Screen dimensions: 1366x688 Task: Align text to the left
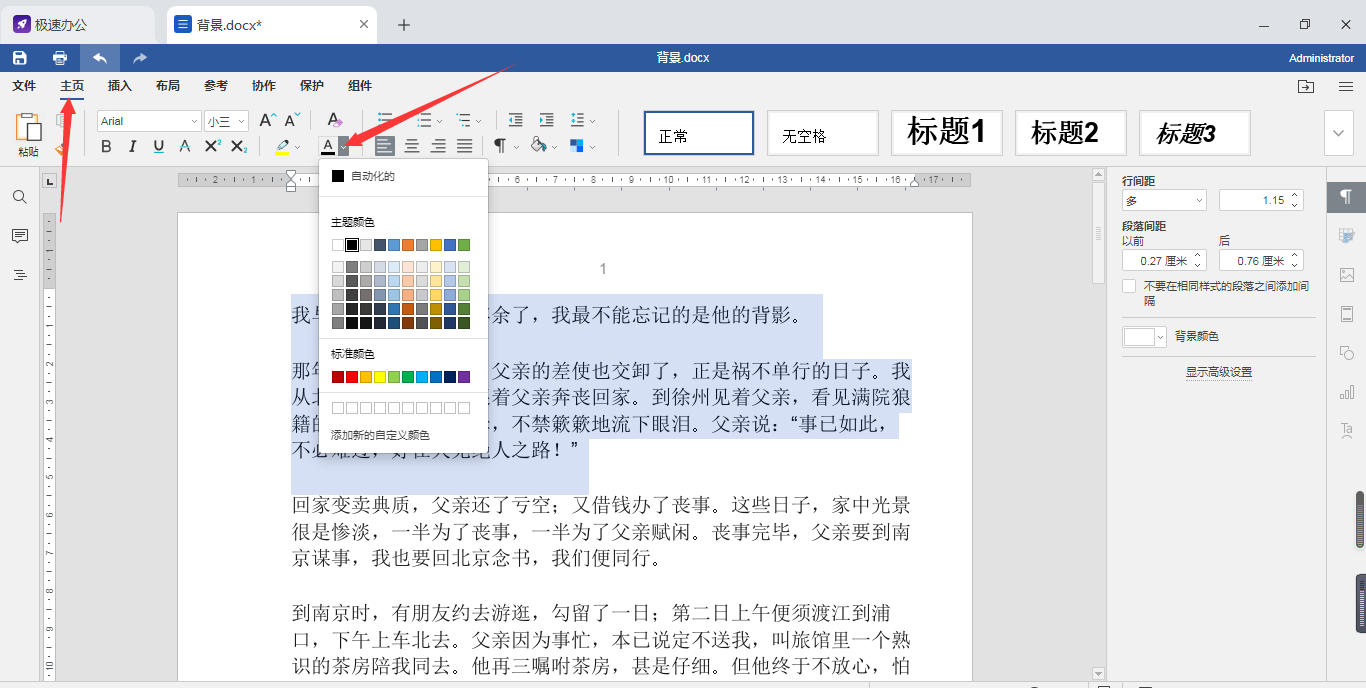385,147
